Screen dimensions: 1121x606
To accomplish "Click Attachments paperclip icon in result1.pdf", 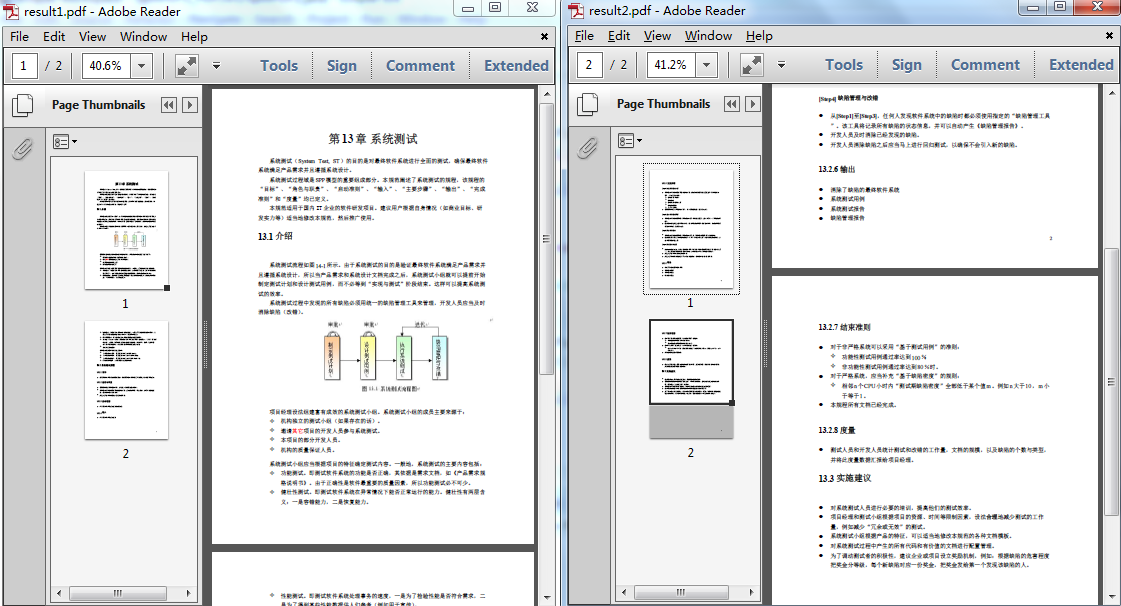I will point(22,149).
